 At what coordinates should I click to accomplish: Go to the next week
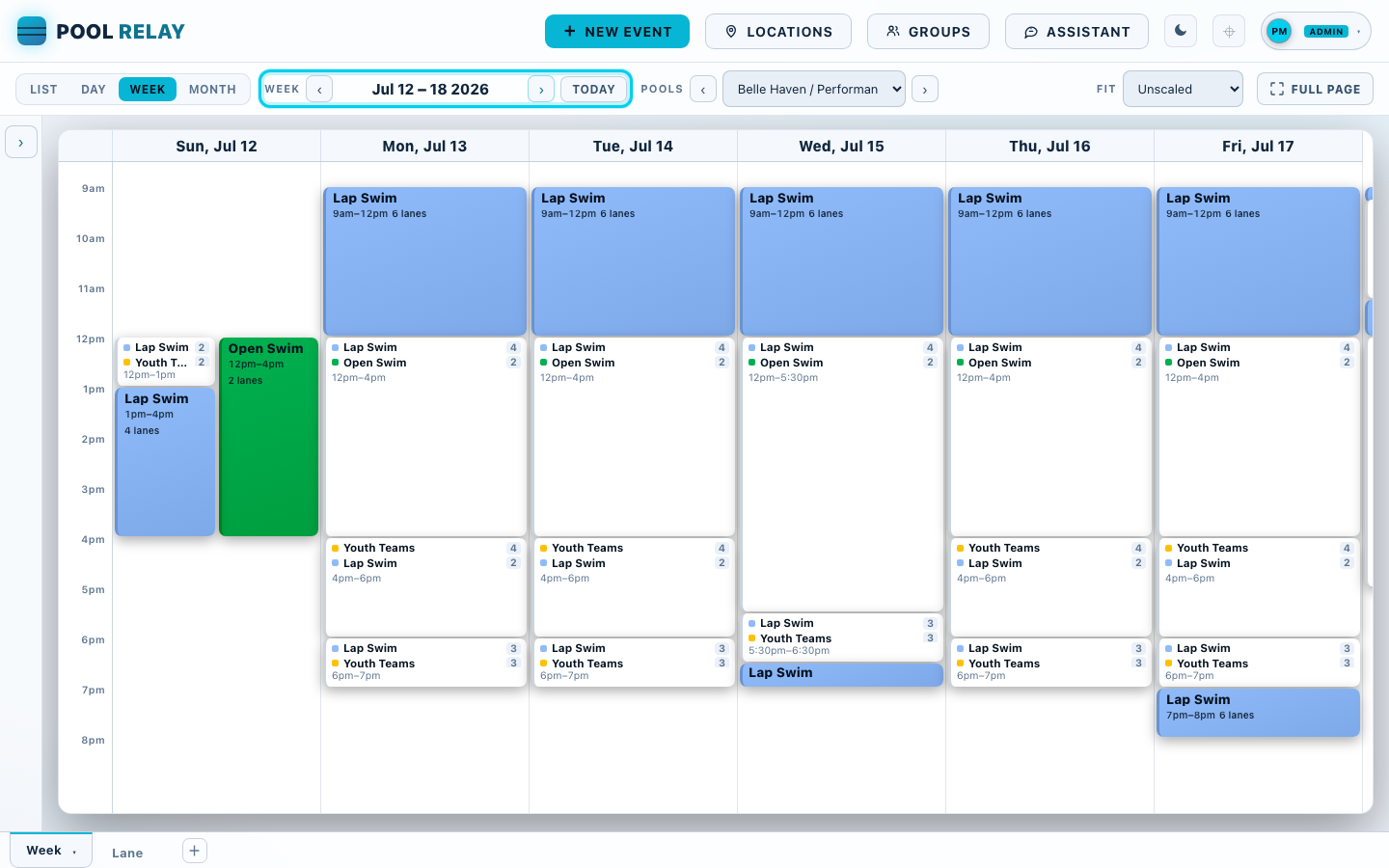pos(541,89)
